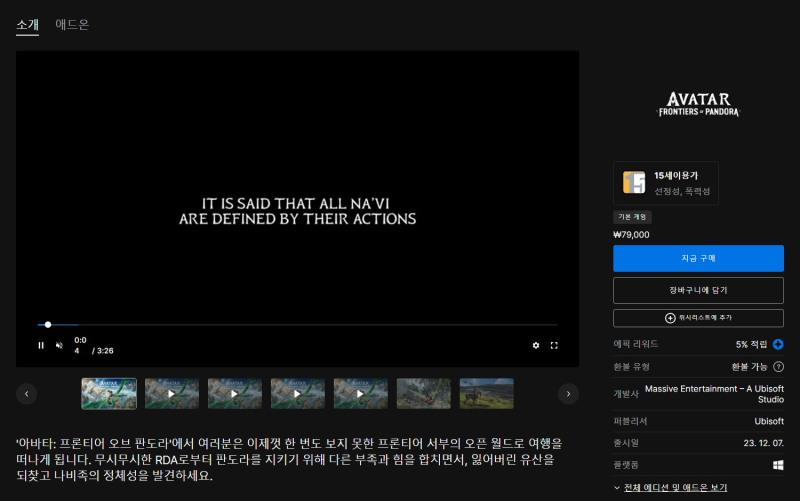Select the second trailer thumbnail

click(172, 394)
